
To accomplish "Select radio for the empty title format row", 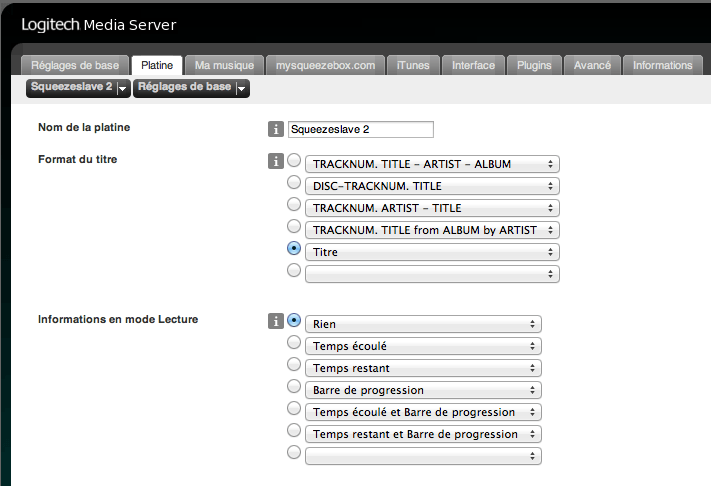I will [294, 270].
